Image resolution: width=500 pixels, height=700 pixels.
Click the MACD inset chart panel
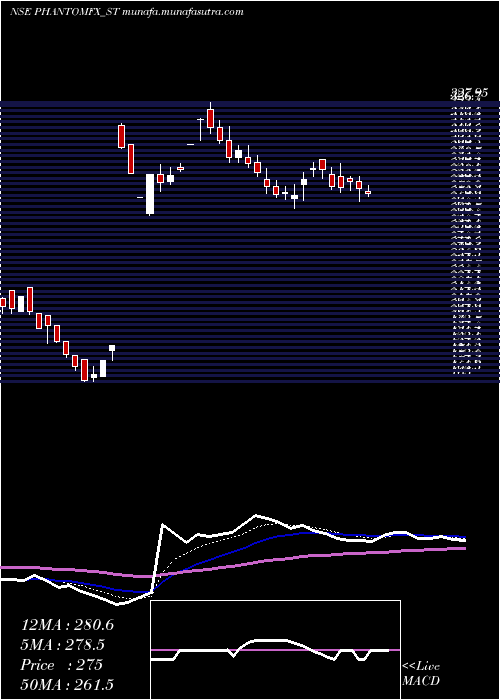[275, 650]
